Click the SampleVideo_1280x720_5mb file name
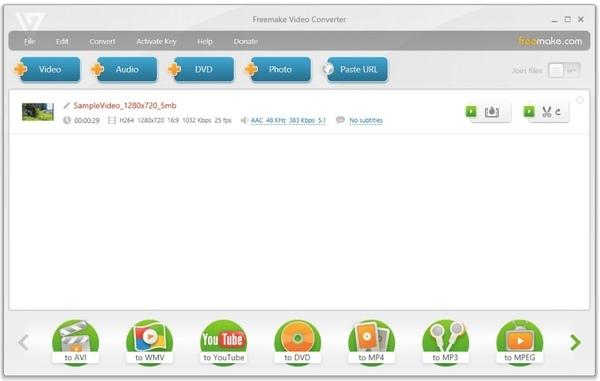The width and height of the screenshot is (600, 381). (125, 105)
